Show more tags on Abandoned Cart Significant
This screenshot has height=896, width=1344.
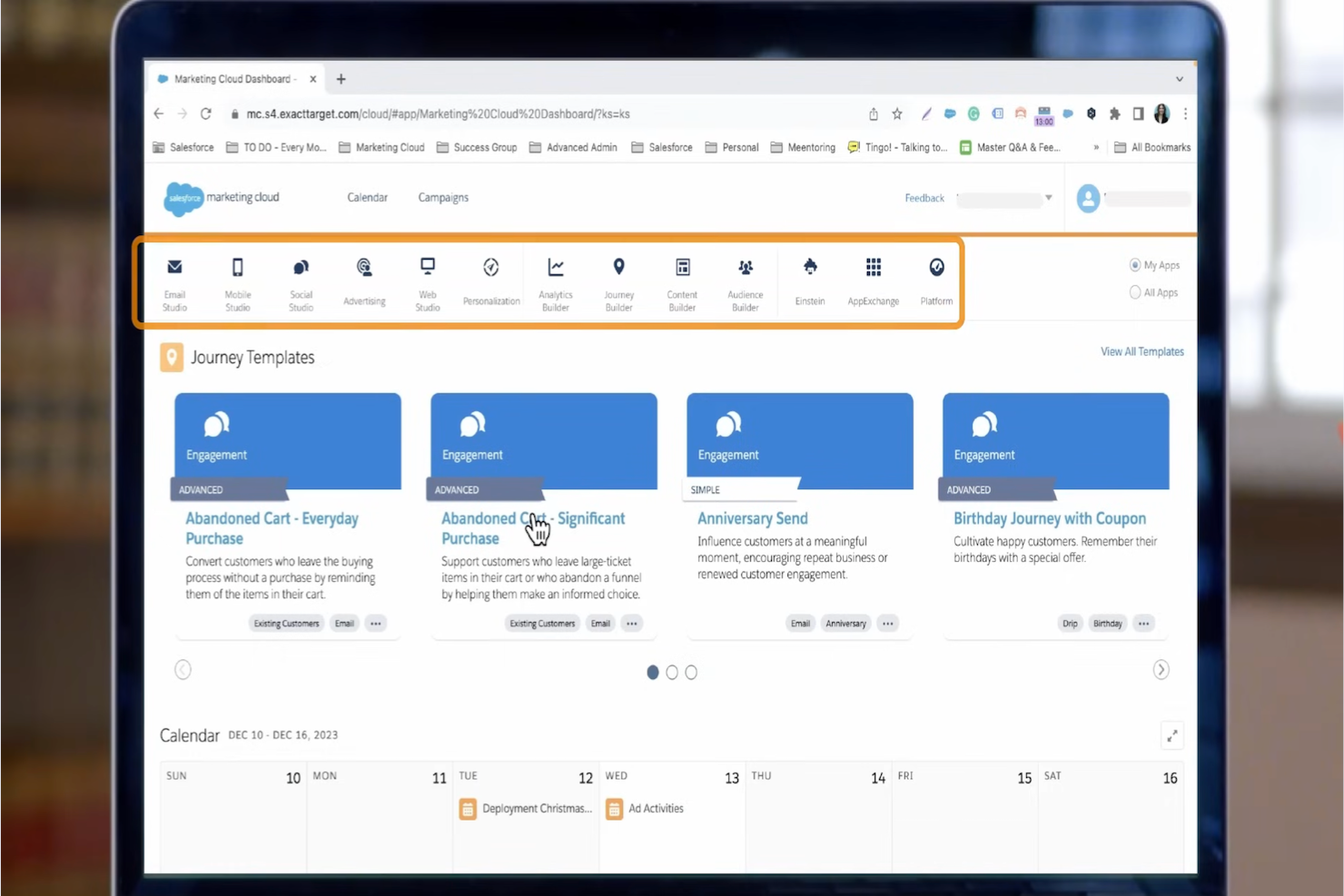tap(632, 624)
